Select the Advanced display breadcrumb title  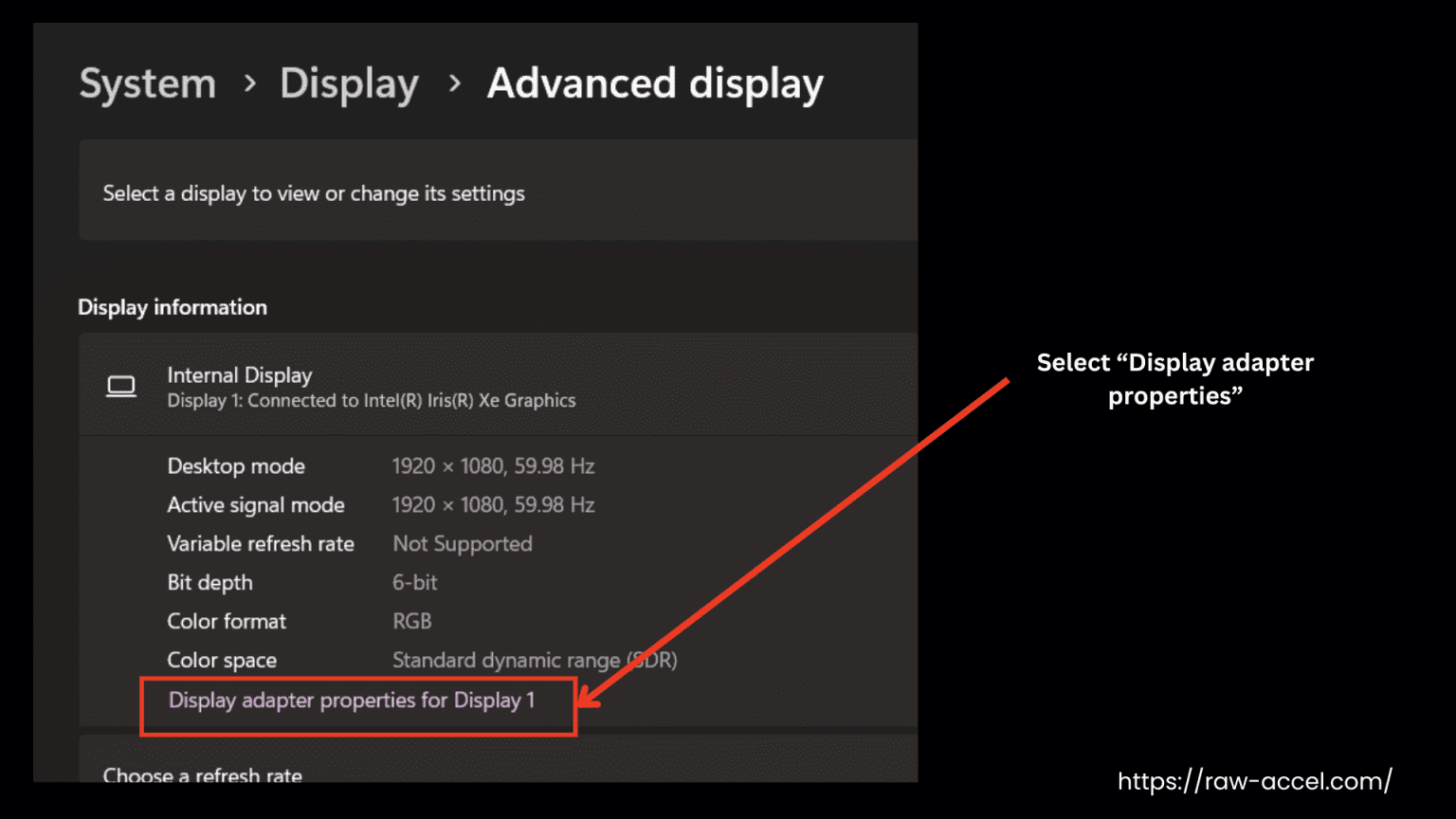coord(655,83)
